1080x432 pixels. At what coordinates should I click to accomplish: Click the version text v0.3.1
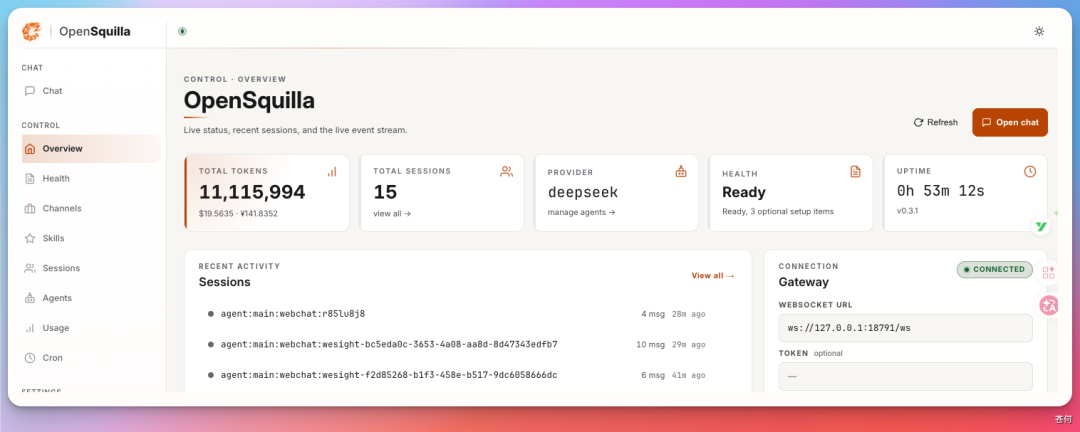point(908,210)
